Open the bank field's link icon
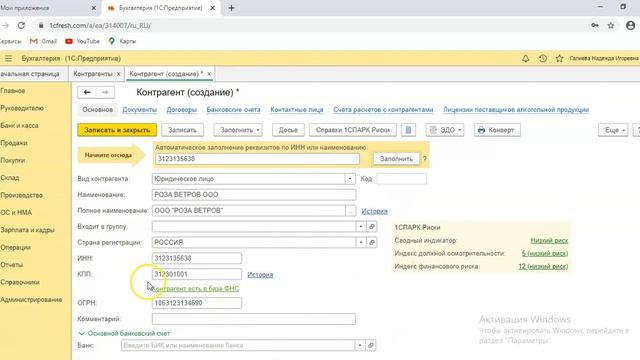Viewport: 640px width, 360px height. (371, 345)
